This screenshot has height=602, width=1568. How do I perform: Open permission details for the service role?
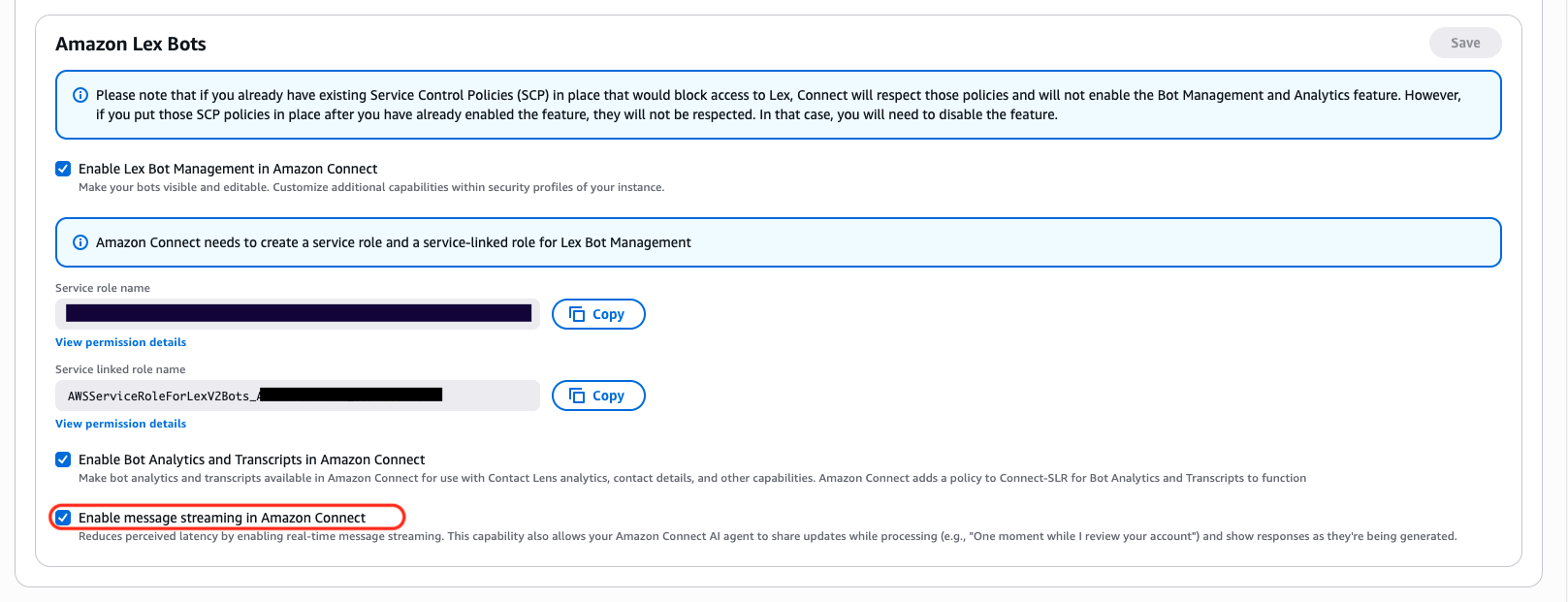120,341
